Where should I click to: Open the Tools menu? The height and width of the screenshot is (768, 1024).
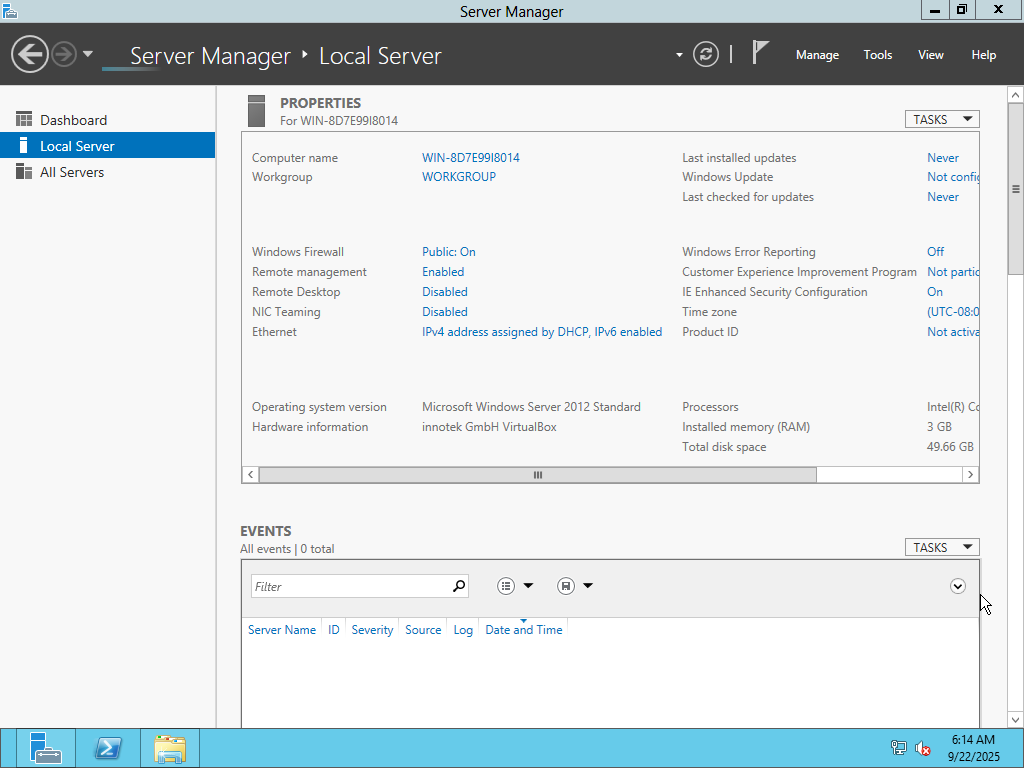coord(877,55)
